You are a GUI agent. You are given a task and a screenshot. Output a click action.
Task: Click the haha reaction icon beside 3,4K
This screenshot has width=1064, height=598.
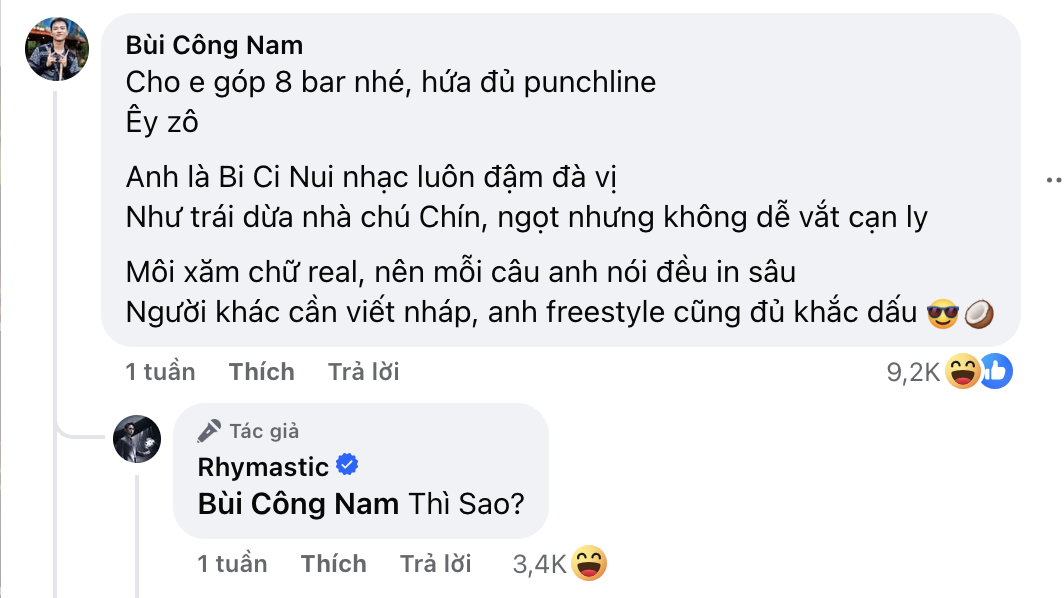pos(590,564)
